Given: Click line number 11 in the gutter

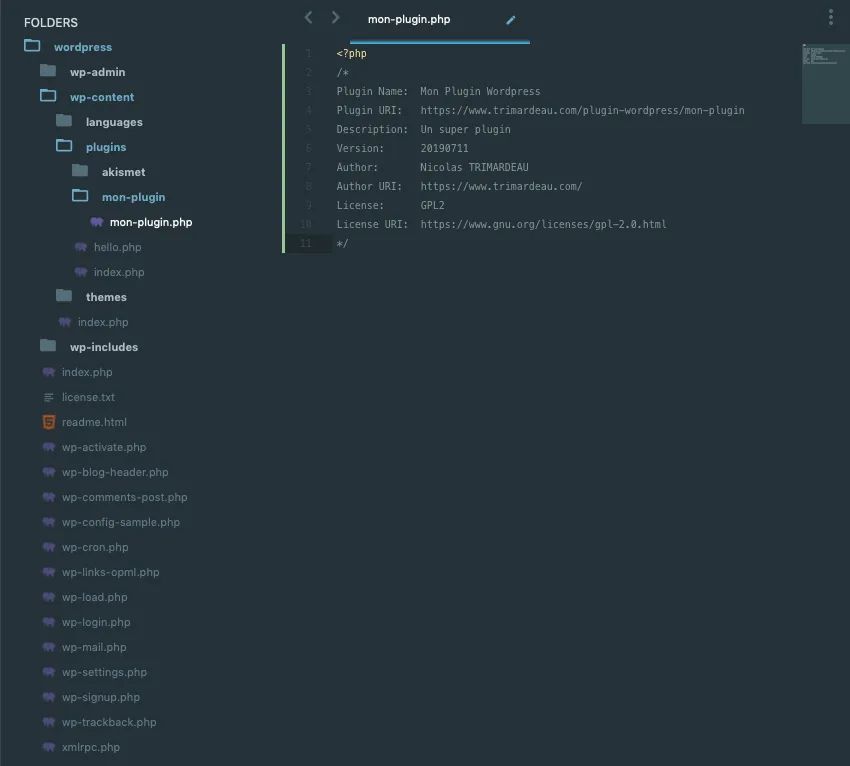Looking at the screenshot, I should point(306,243).
